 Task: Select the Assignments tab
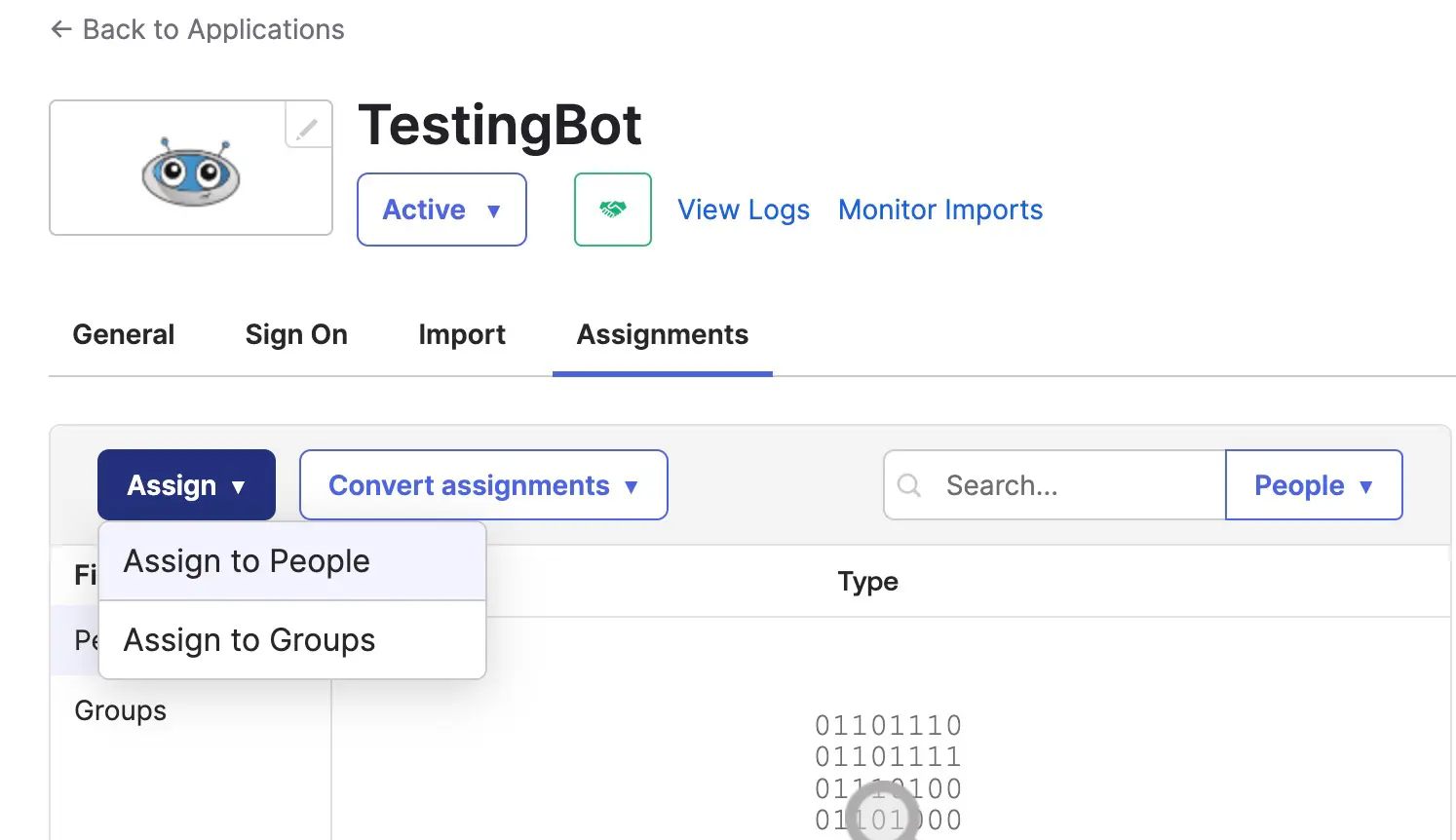coord(663,334)
